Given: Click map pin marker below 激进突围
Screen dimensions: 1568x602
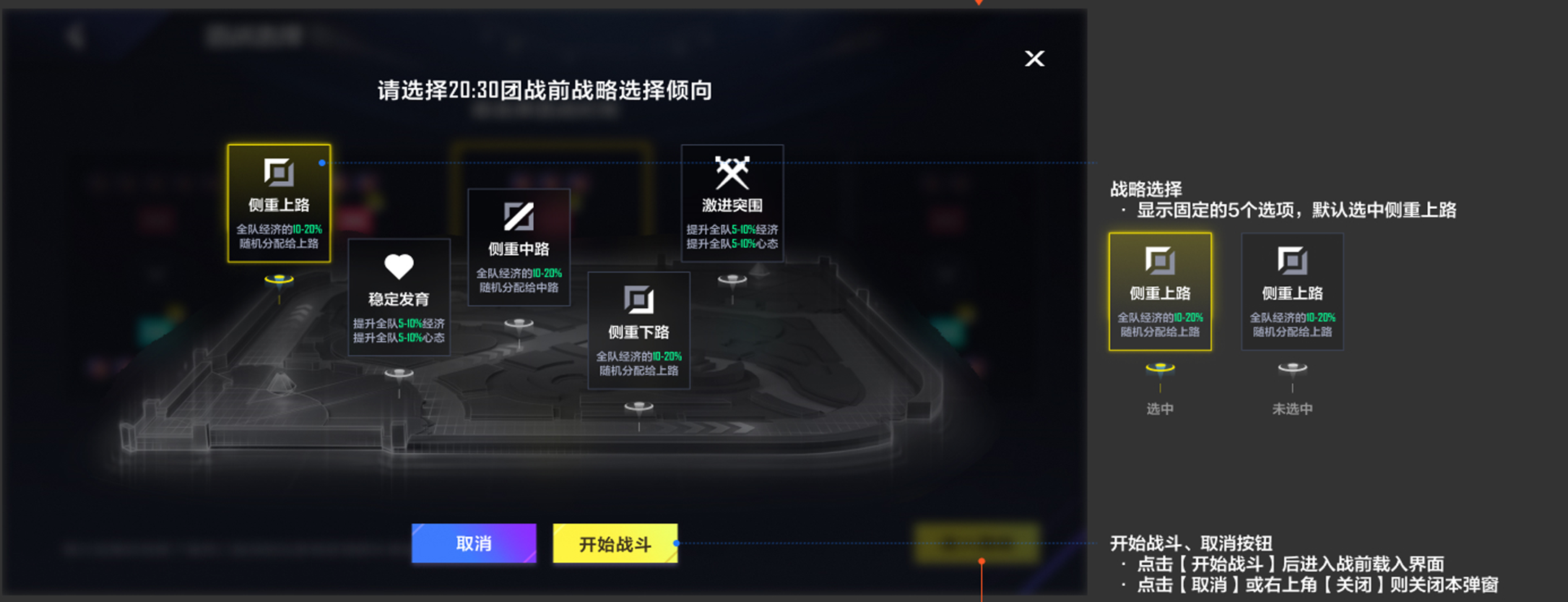Looking at the screenshot, I should (732, 280).
